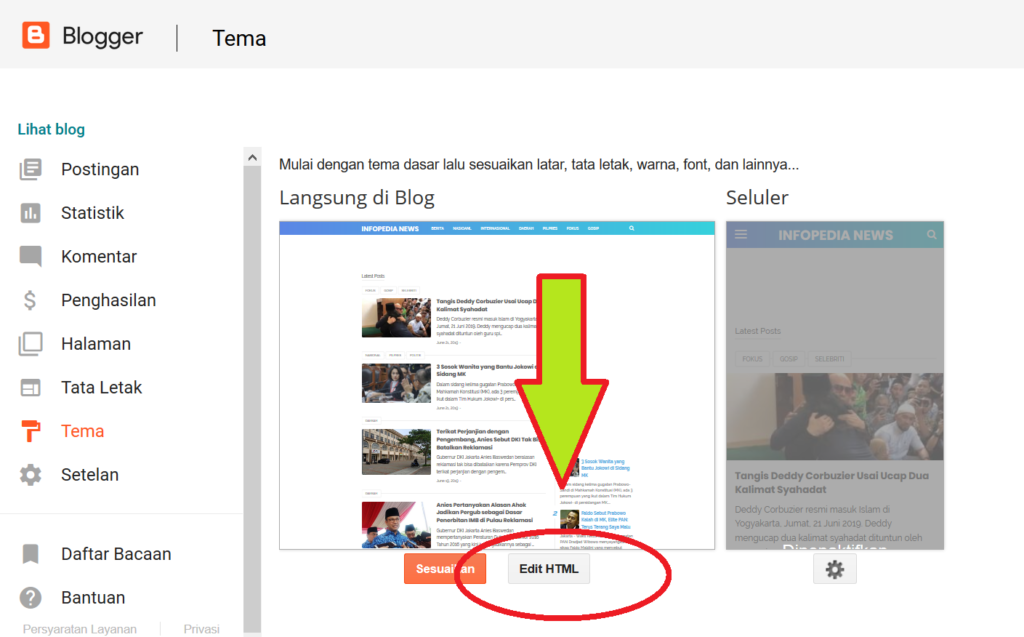Click the Tema paint roller icon
This screenshot has width=1024, height=637.
tap(31, 431)
